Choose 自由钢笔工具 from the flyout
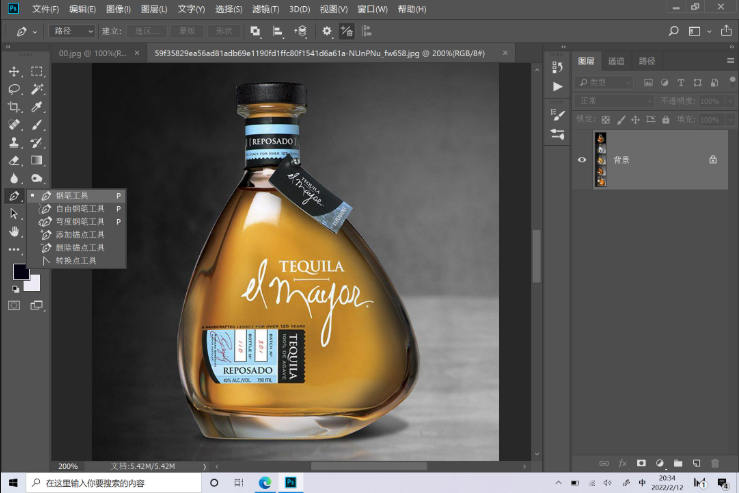Viewport: 739px width, 493px height. [x=76, y=208]
